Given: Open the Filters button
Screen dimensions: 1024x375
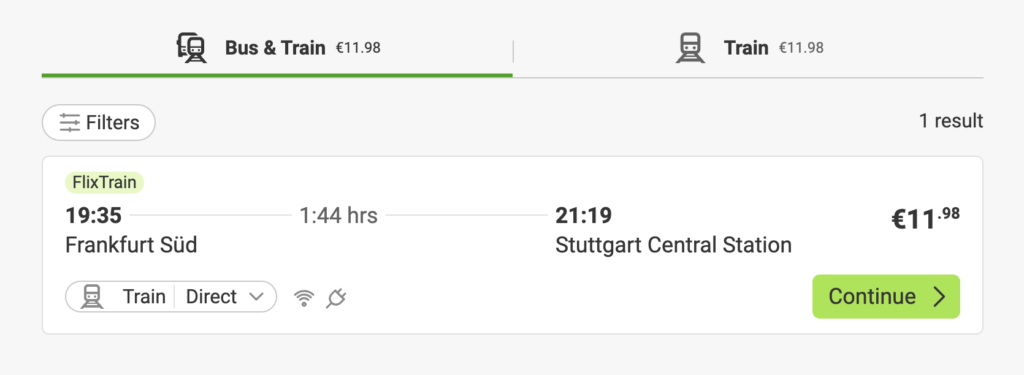Looking at the screenshot, I should [x=99, y=123].
